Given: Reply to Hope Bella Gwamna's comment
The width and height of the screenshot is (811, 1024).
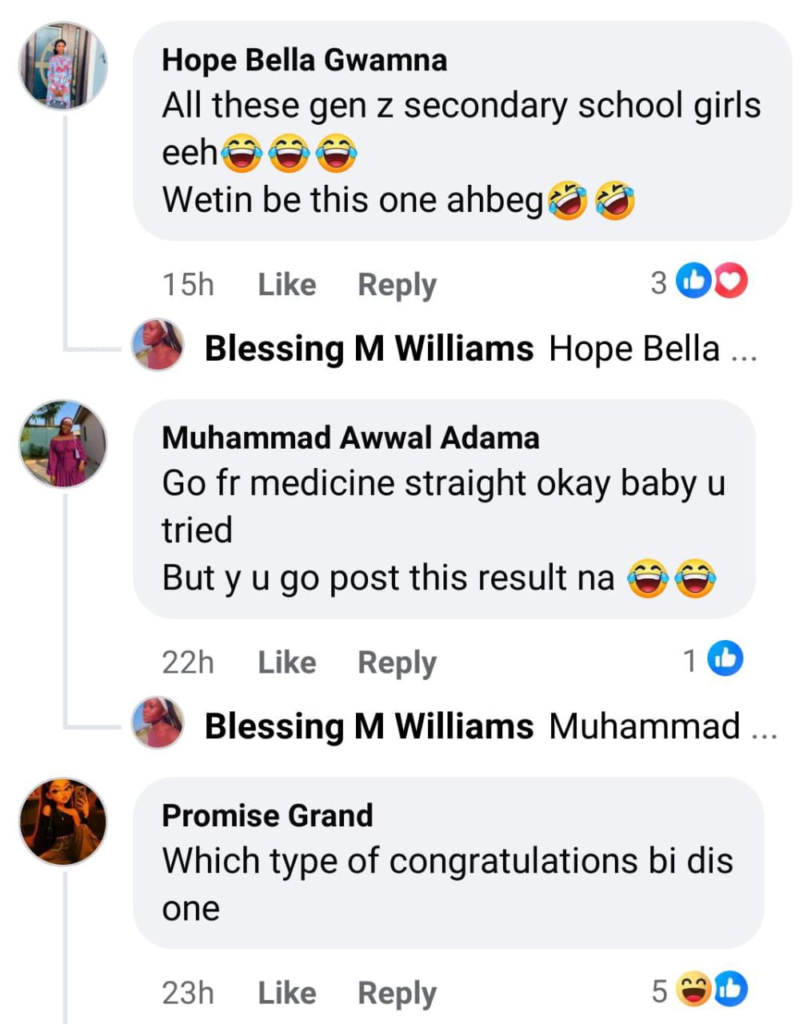Looking at the screenshot, I should [x=397, y=286].
